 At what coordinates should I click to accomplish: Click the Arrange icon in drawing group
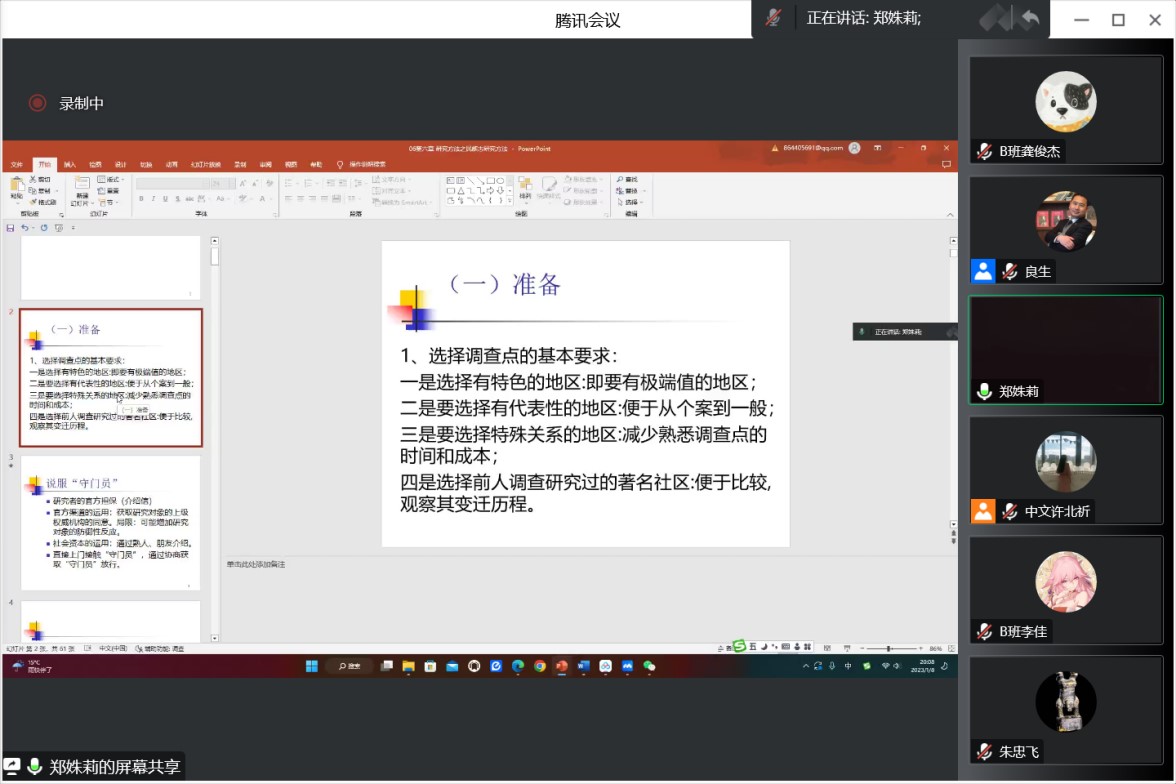click(526, 186)
